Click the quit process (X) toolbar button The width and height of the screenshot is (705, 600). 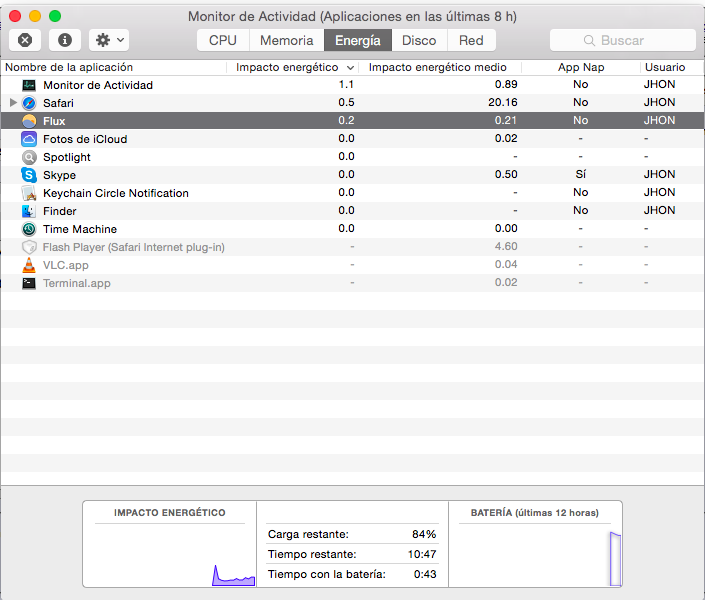[x=25, y=40]
